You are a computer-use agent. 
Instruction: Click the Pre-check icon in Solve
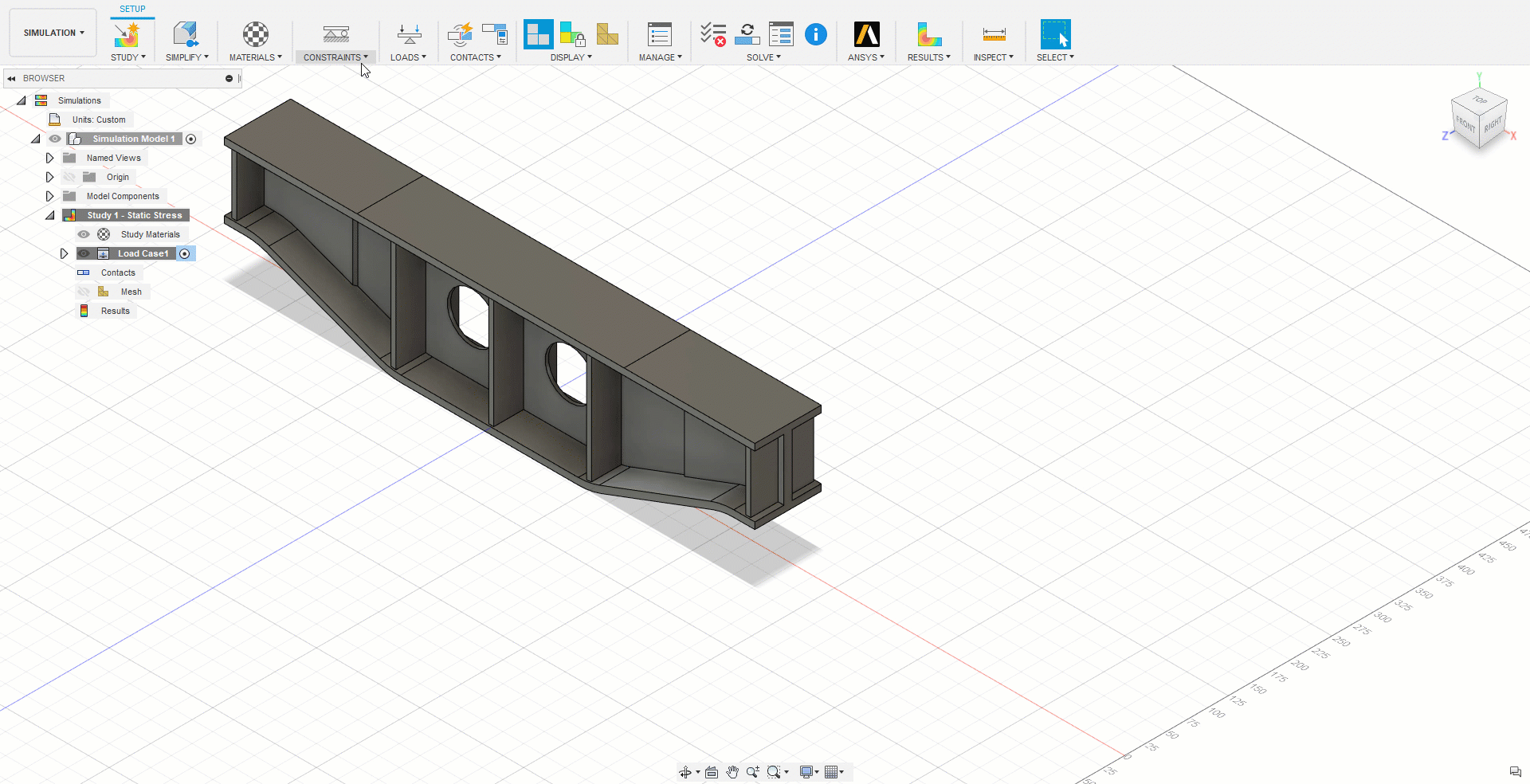point(712,35)
